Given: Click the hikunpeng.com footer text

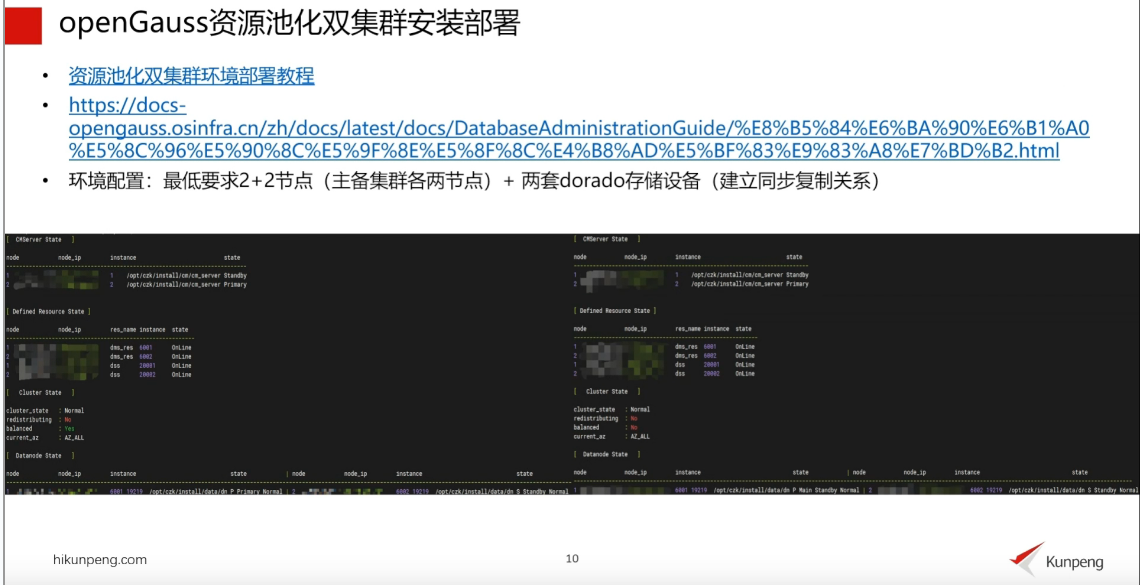Looking at the screenshot, I should 100,560.
